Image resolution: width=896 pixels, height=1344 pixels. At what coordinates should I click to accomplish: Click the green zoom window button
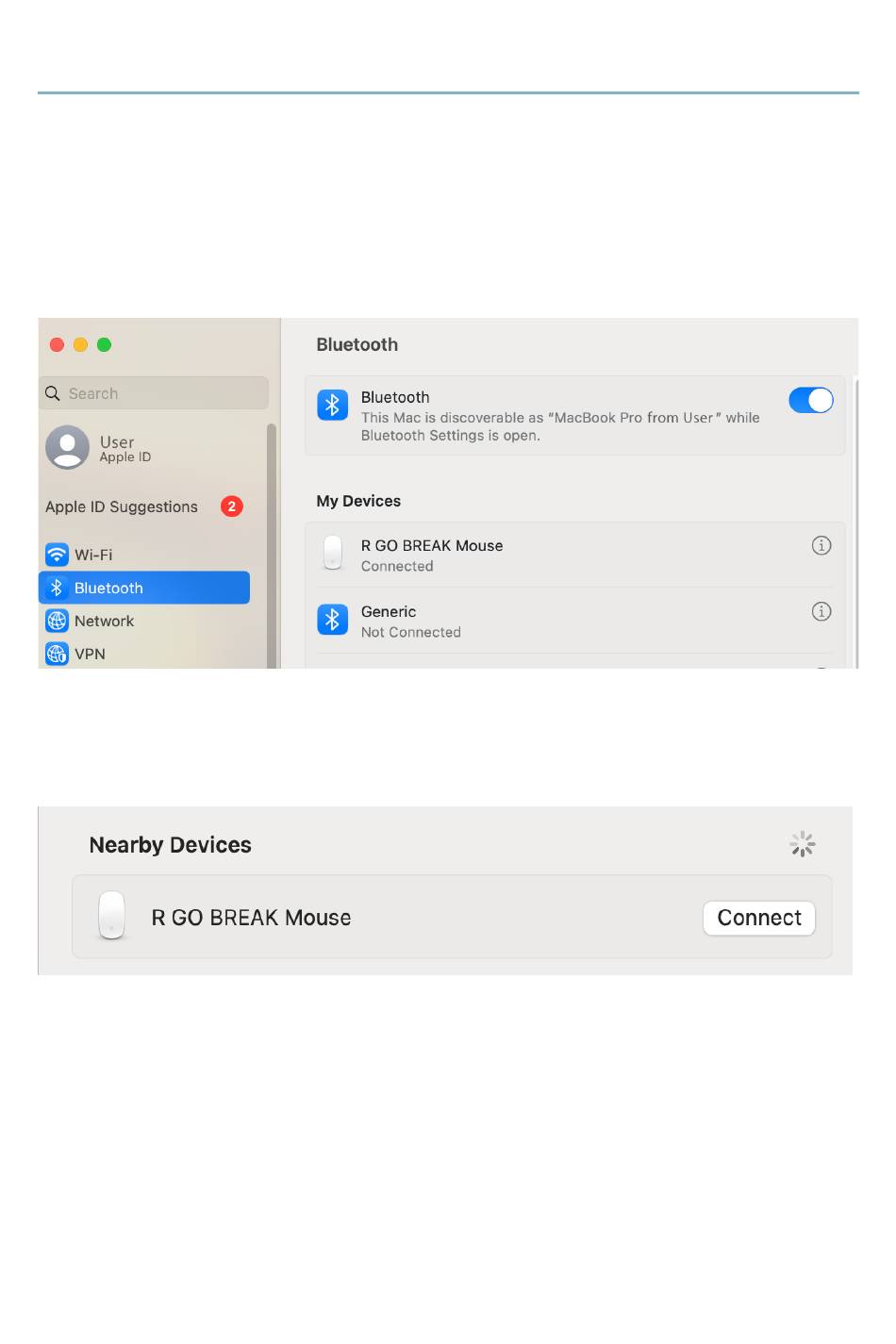click(105, 345)
